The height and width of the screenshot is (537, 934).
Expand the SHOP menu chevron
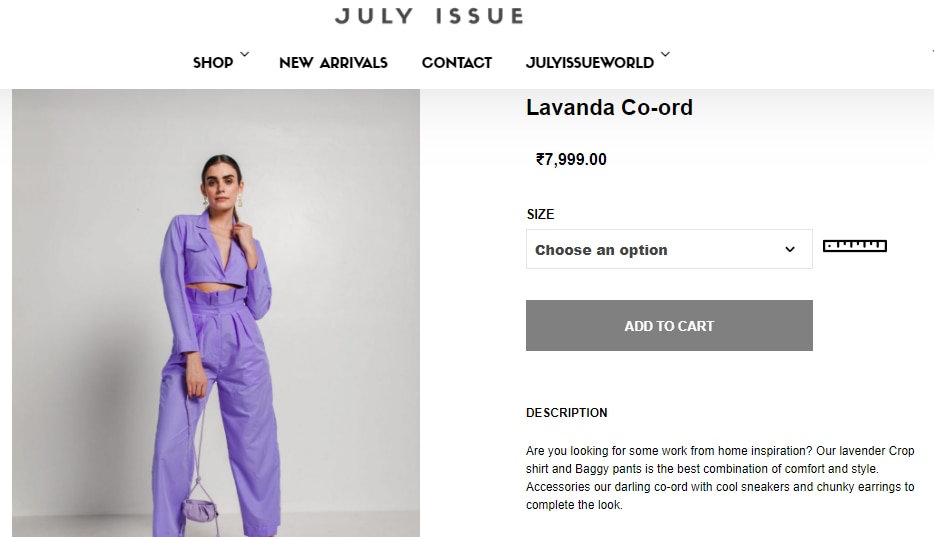tap(245, 54)
